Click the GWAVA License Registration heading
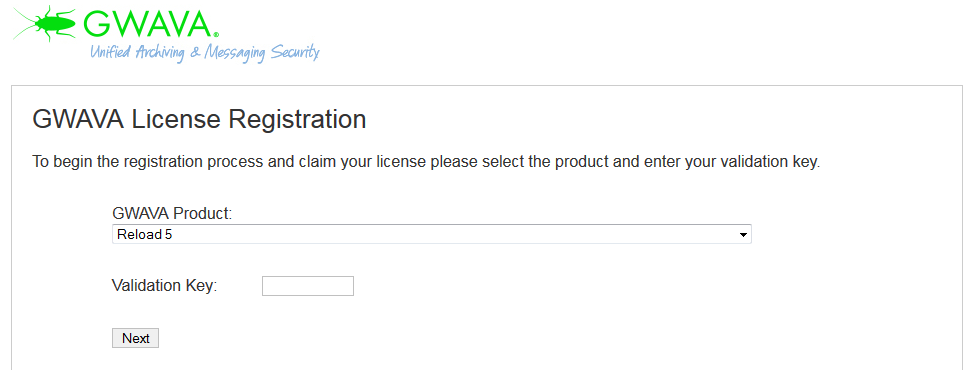 pyautogui.click(x=199, y=119)
